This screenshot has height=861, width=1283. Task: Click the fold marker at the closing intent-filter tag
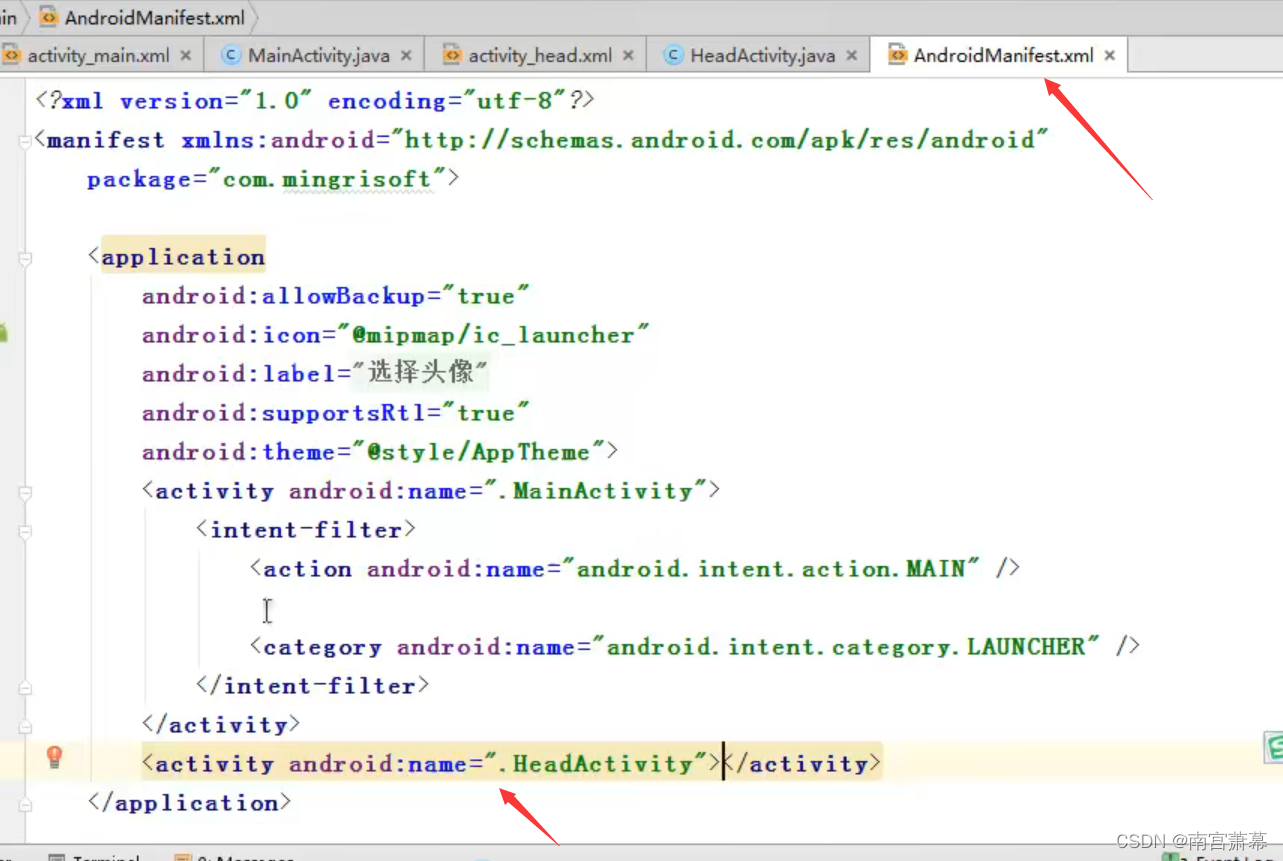tap(25, 688)
